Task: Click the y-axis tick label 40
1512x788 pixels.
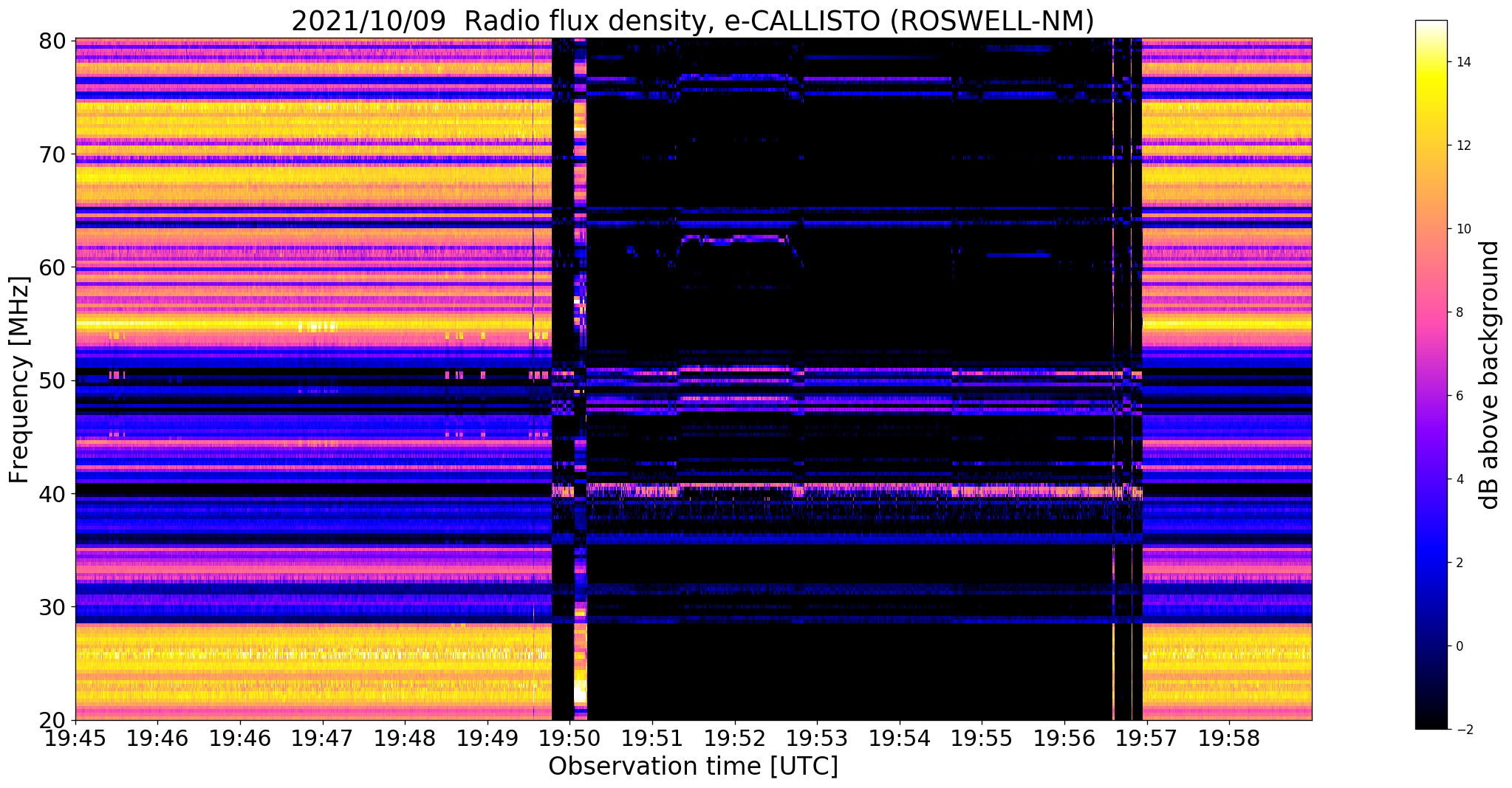Action: (x=52, y=493)
